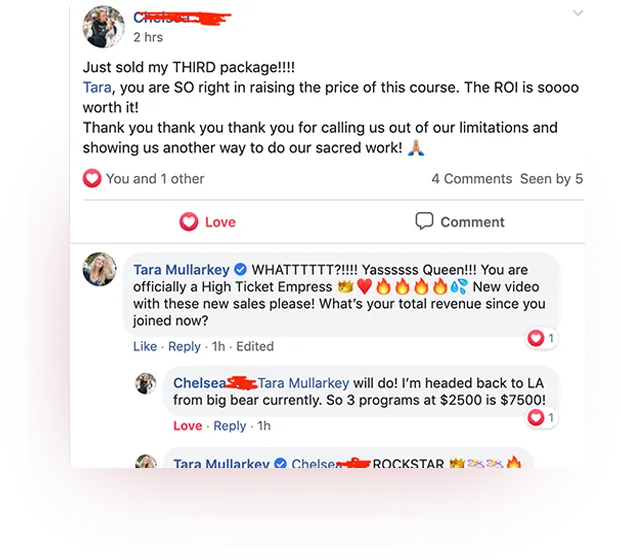Click the Comment speech bubble icon
The image size is (621, 560).
click(424, 221)
